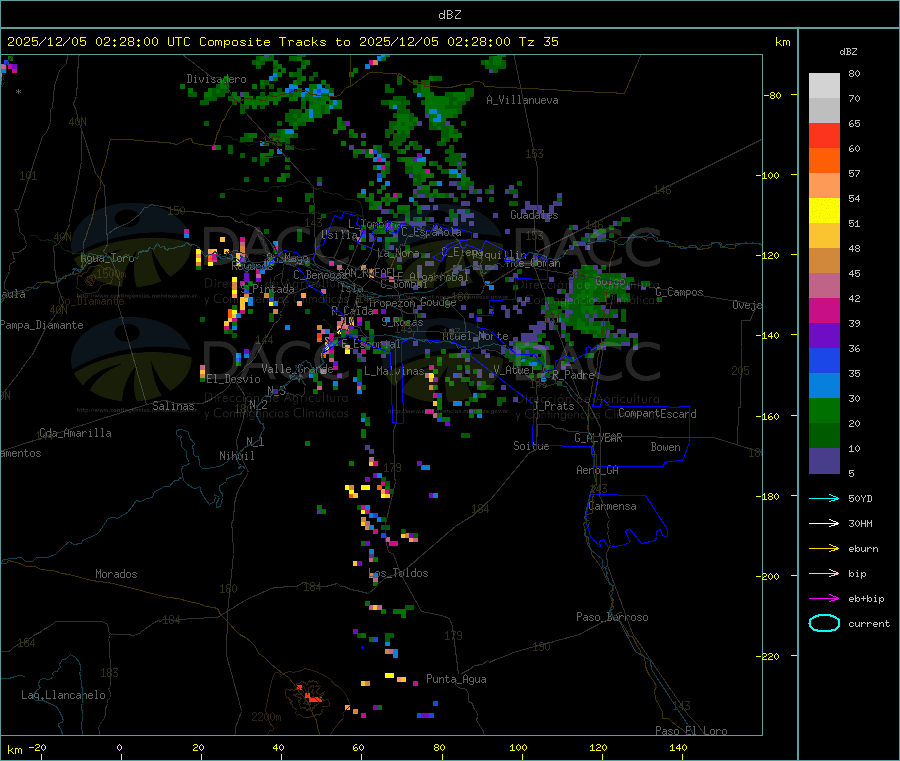900x761 pixels.
Task: Click the J_Prats map label
Action: pyautogui.click(x=554, y=406)
